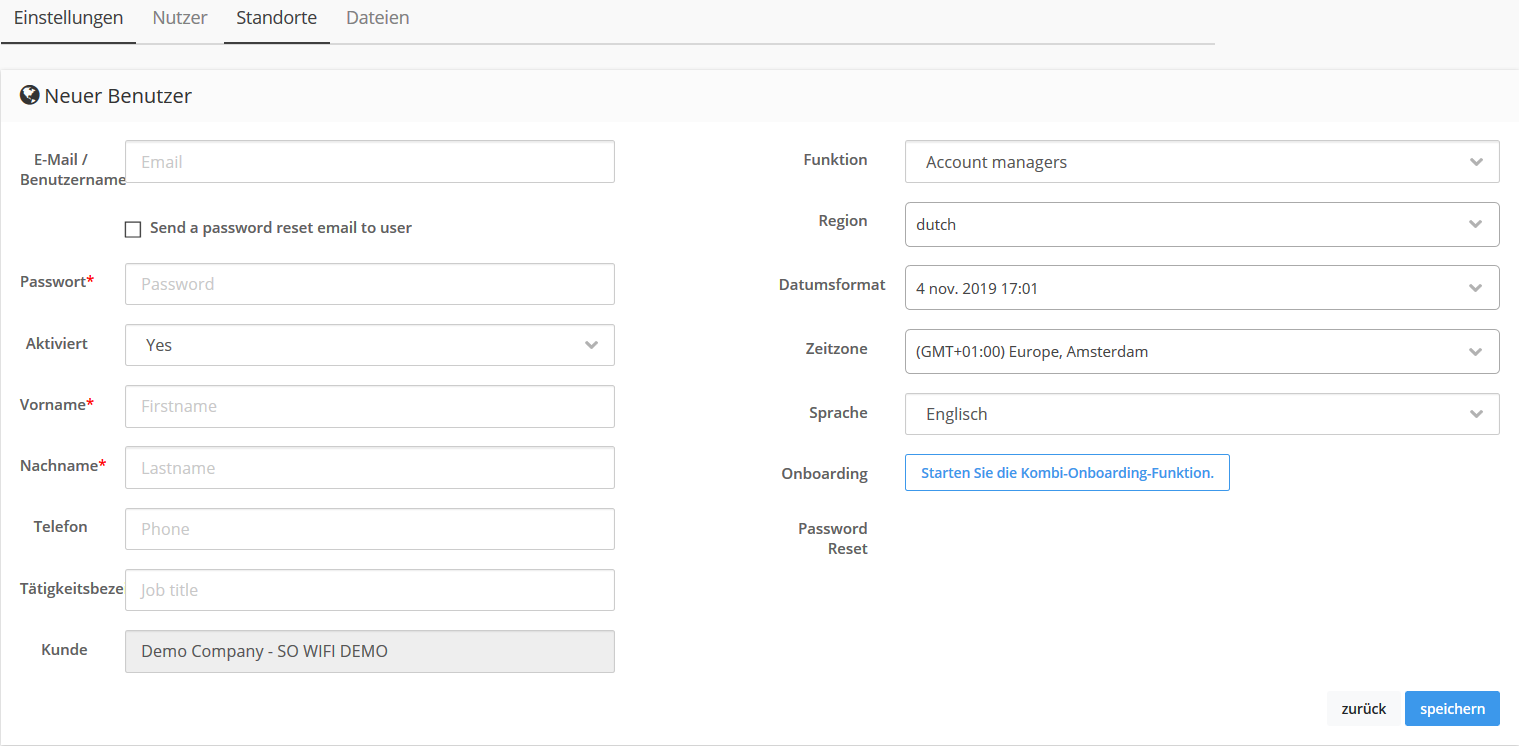1519x746 pixels.
Task: Open the Aktiviert dropdown showing Yes
Action: [x=370, y=345]
